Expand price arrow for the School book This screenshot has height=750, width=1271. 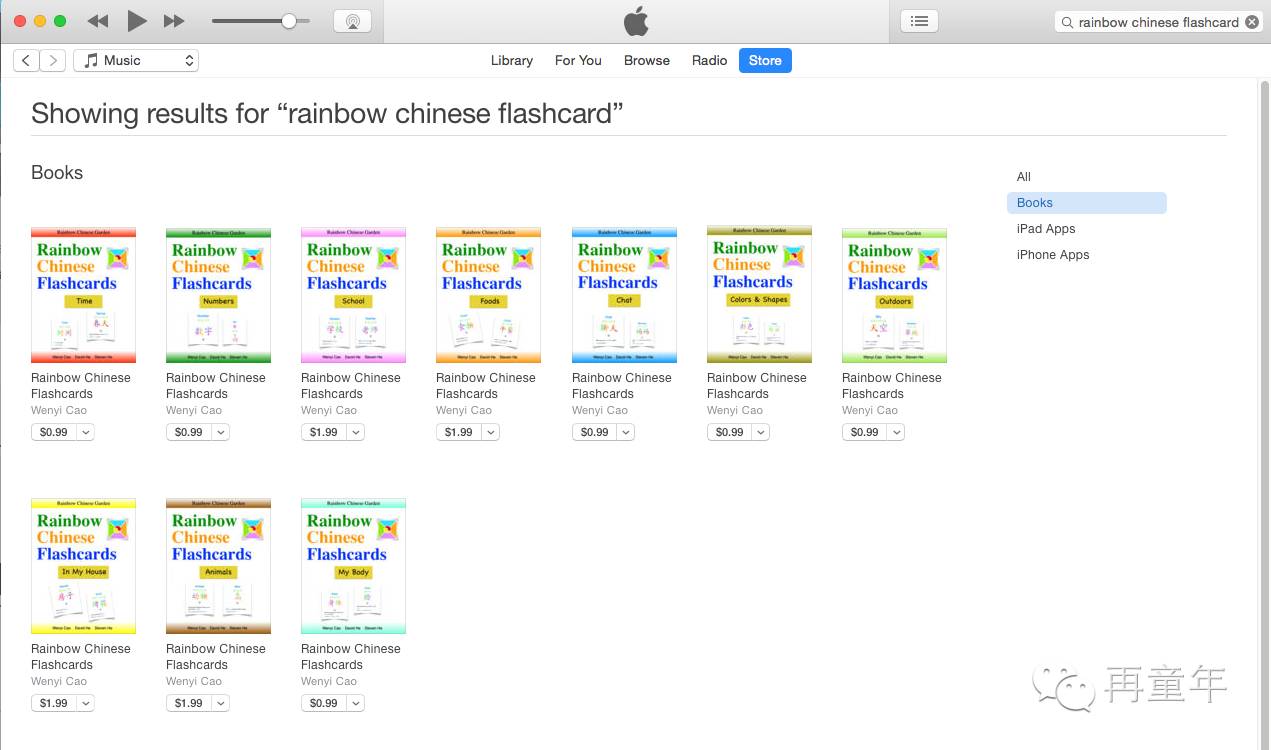pyautogui.click(x=356, y=432)
